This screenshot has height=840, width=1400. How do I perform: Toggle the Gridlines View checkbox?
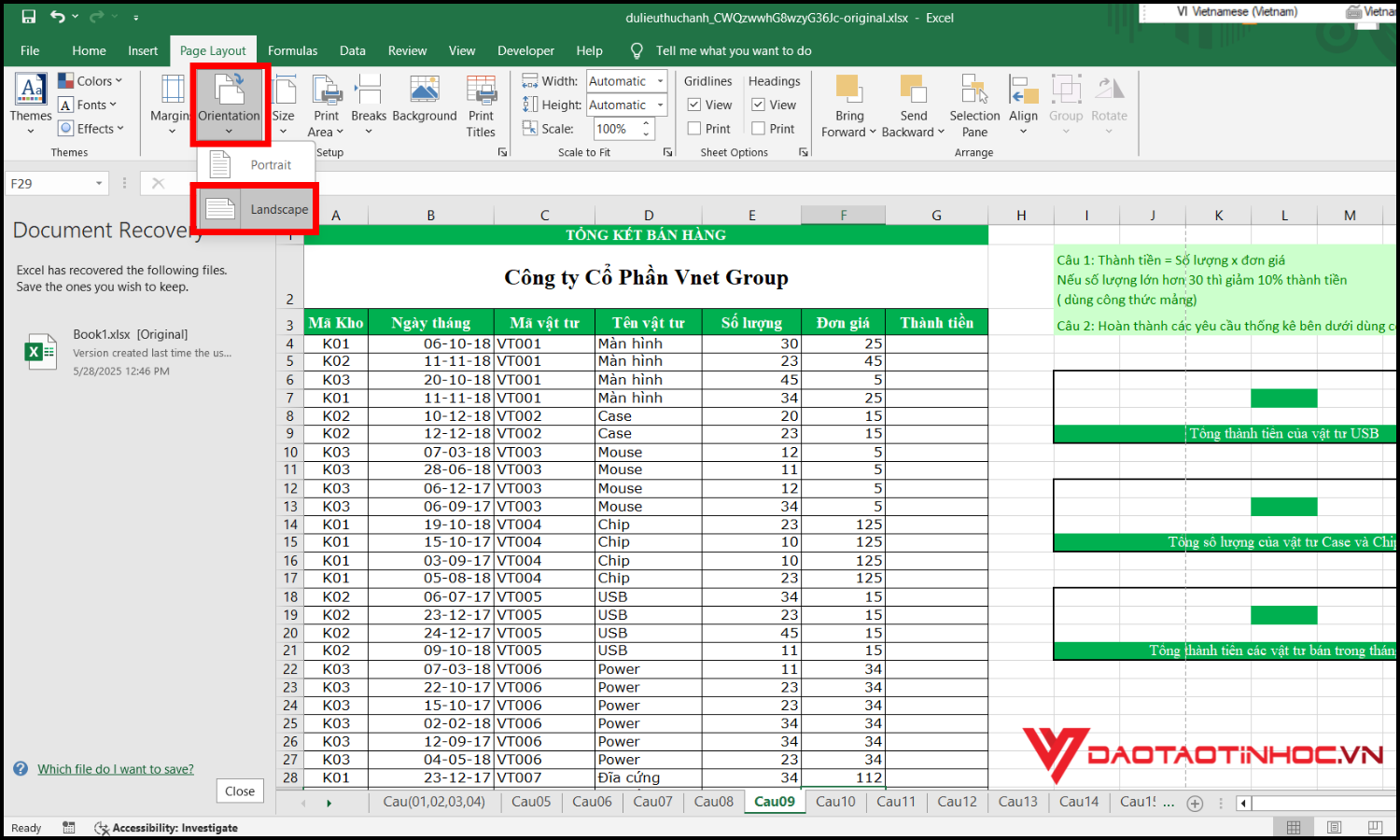point(694,105)
